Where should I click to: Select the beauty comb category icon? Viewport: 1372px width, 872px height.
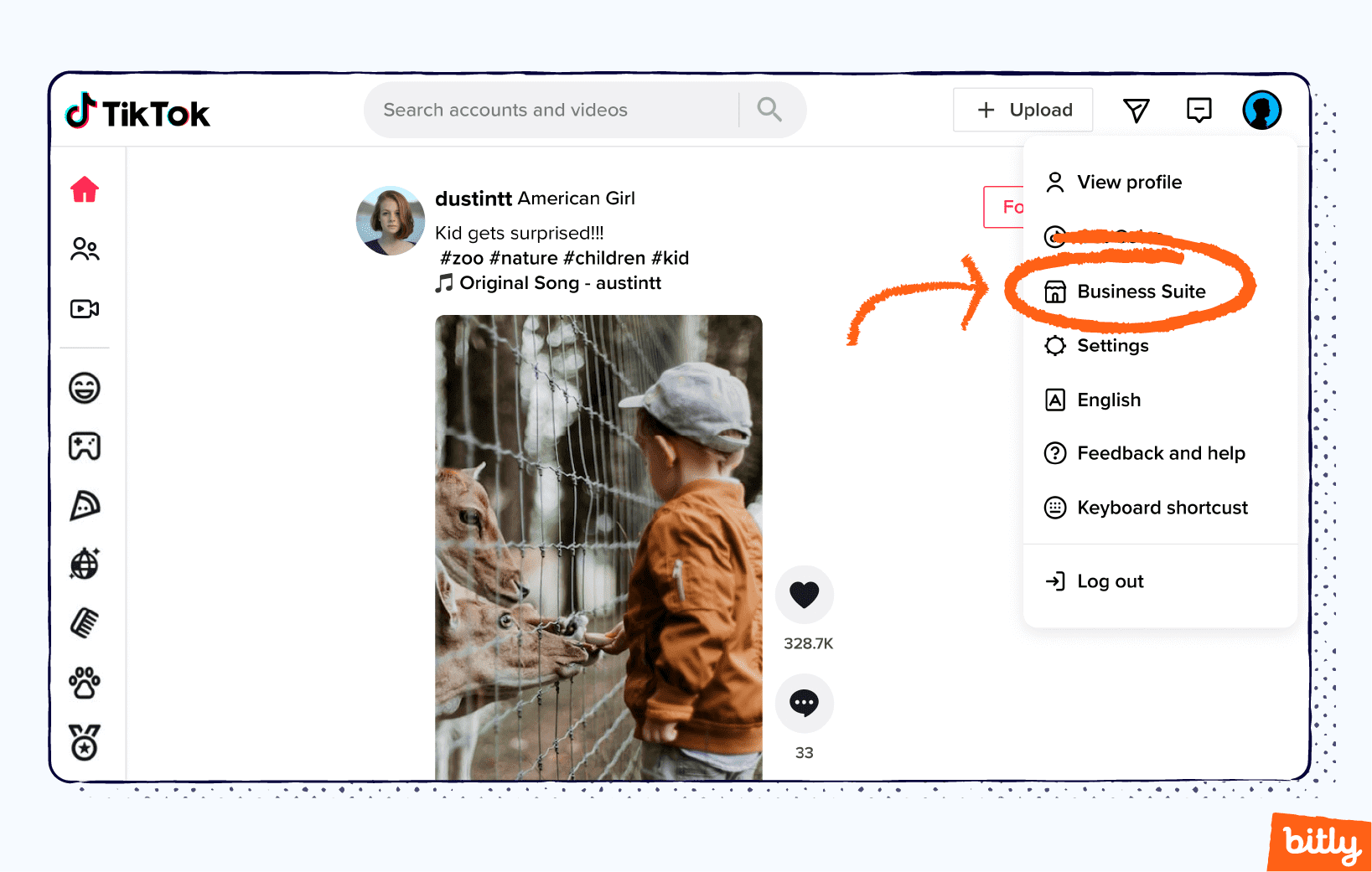point(85,623)
